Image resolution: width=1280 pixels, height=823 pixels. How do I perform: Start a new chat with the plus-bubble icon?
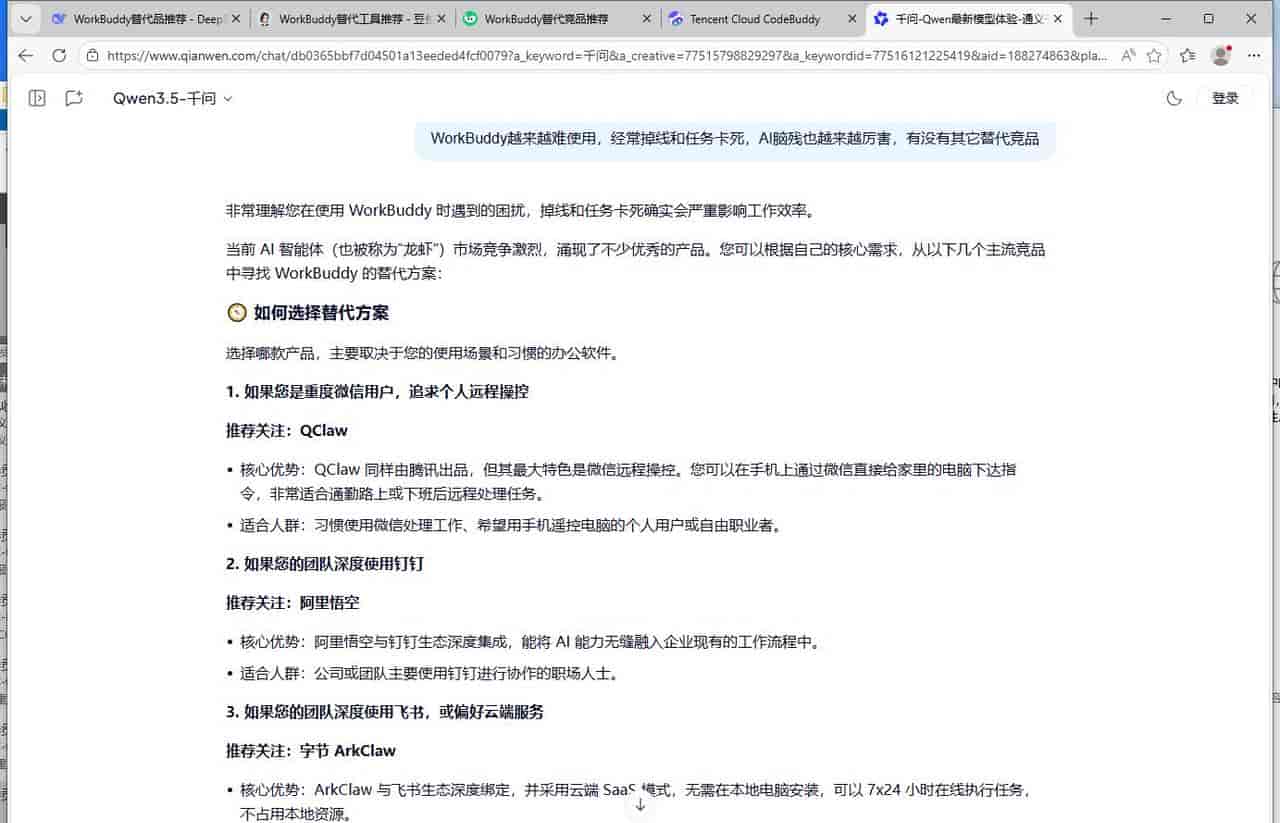(x=73, y=98)
